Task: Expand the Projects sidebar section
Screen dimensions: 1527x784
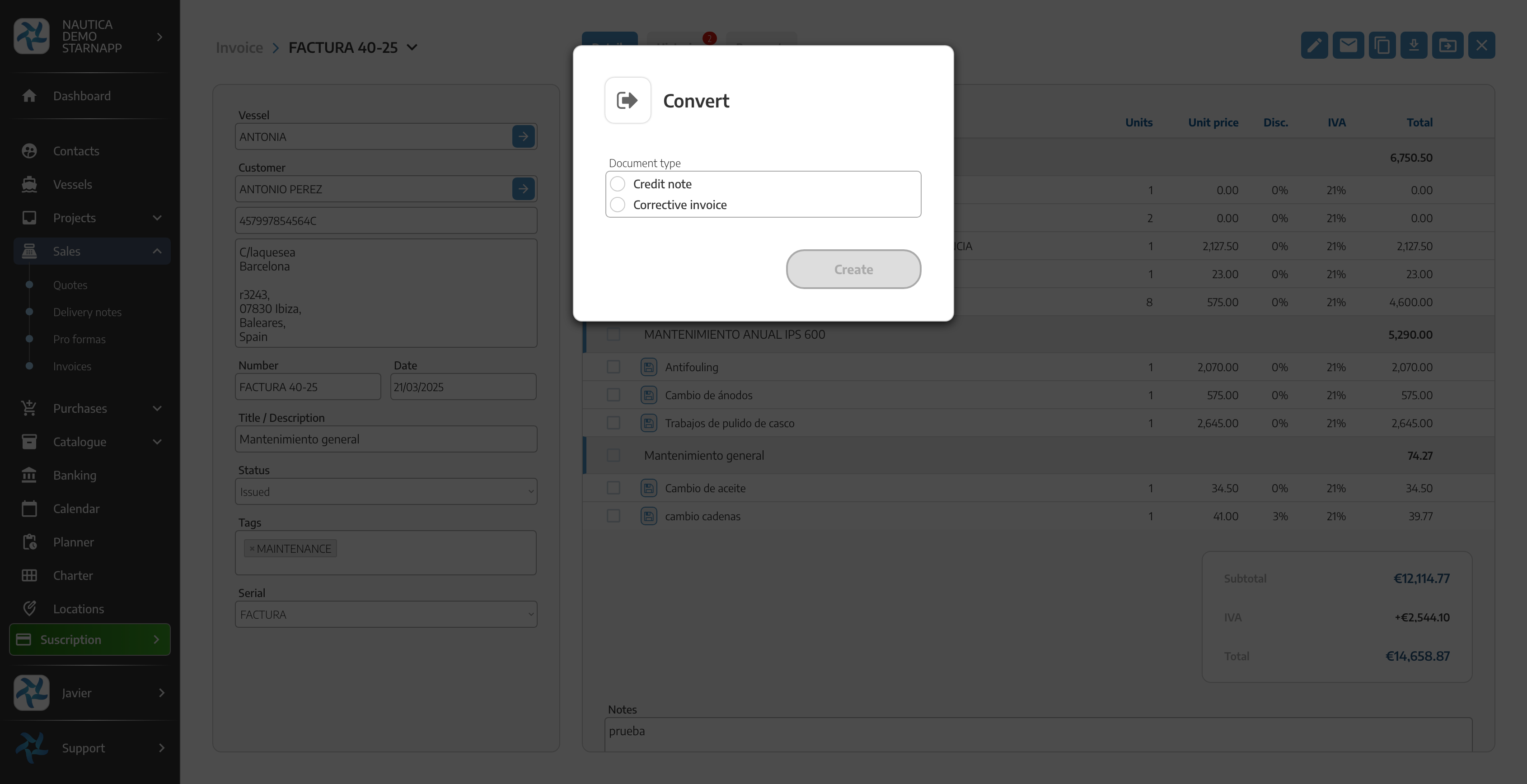Action: (91, 218)
